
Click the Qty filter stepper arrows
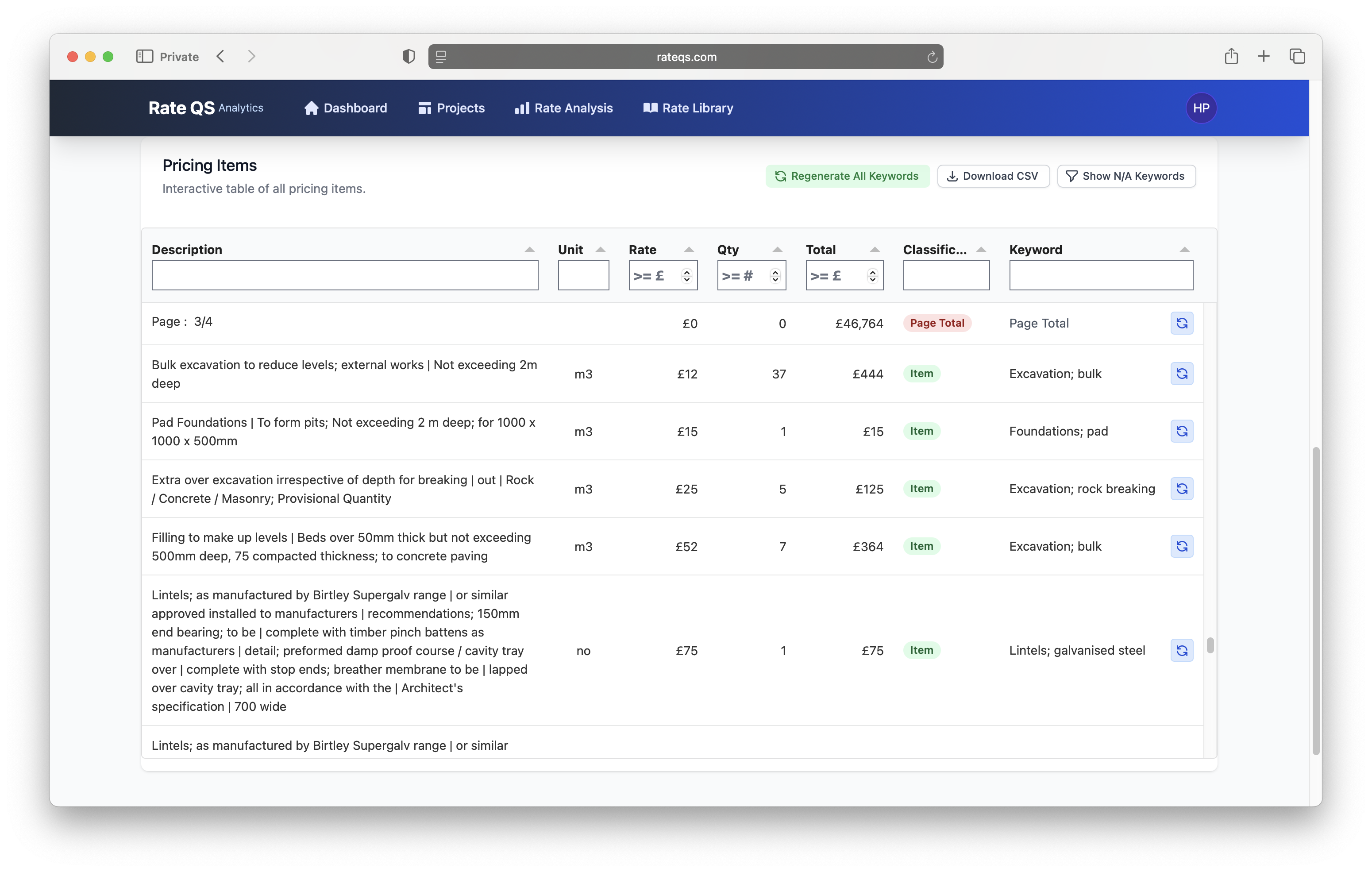tap(775, 275)
